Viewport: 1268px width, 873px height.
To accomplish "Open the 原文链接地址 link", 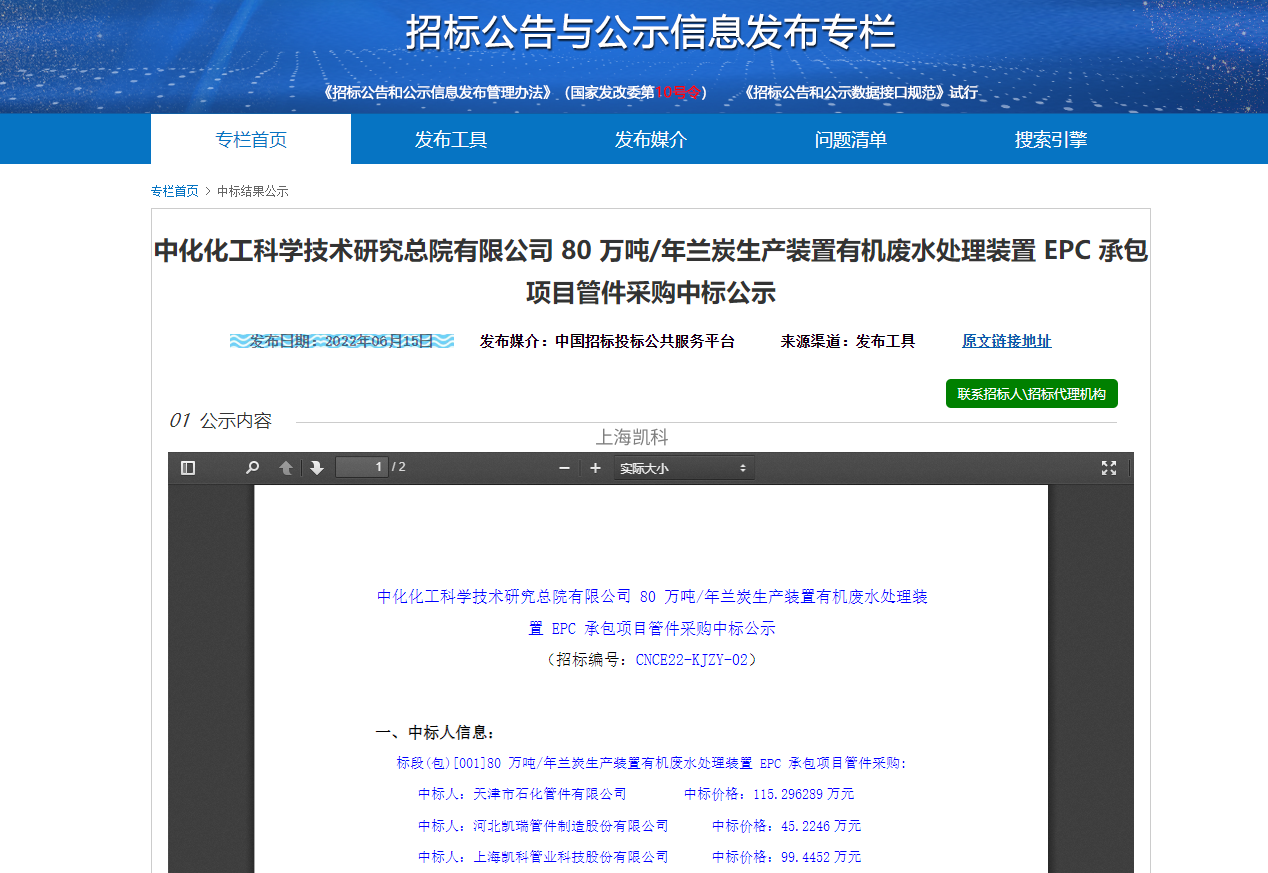I will (x=1007, y=341).
